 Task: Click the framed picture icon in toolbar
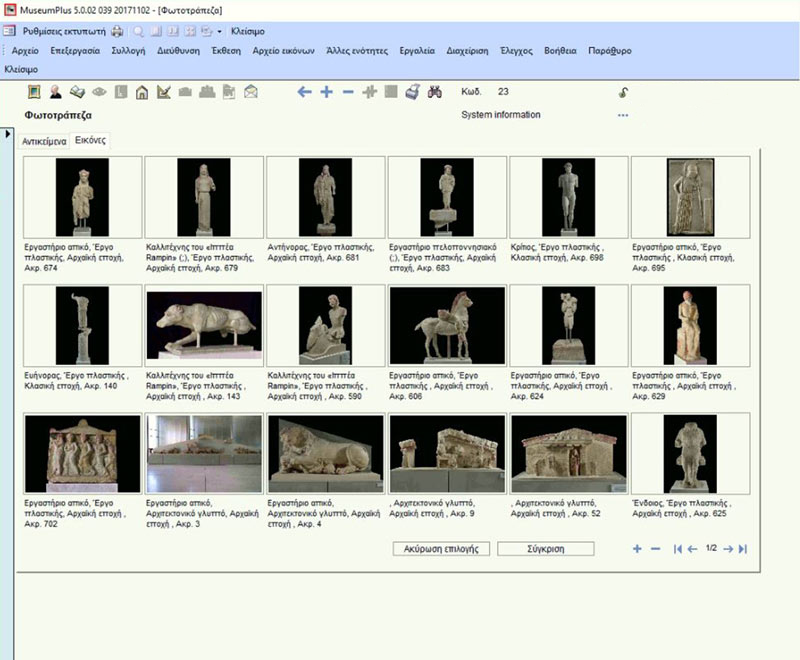pos(34,93)
